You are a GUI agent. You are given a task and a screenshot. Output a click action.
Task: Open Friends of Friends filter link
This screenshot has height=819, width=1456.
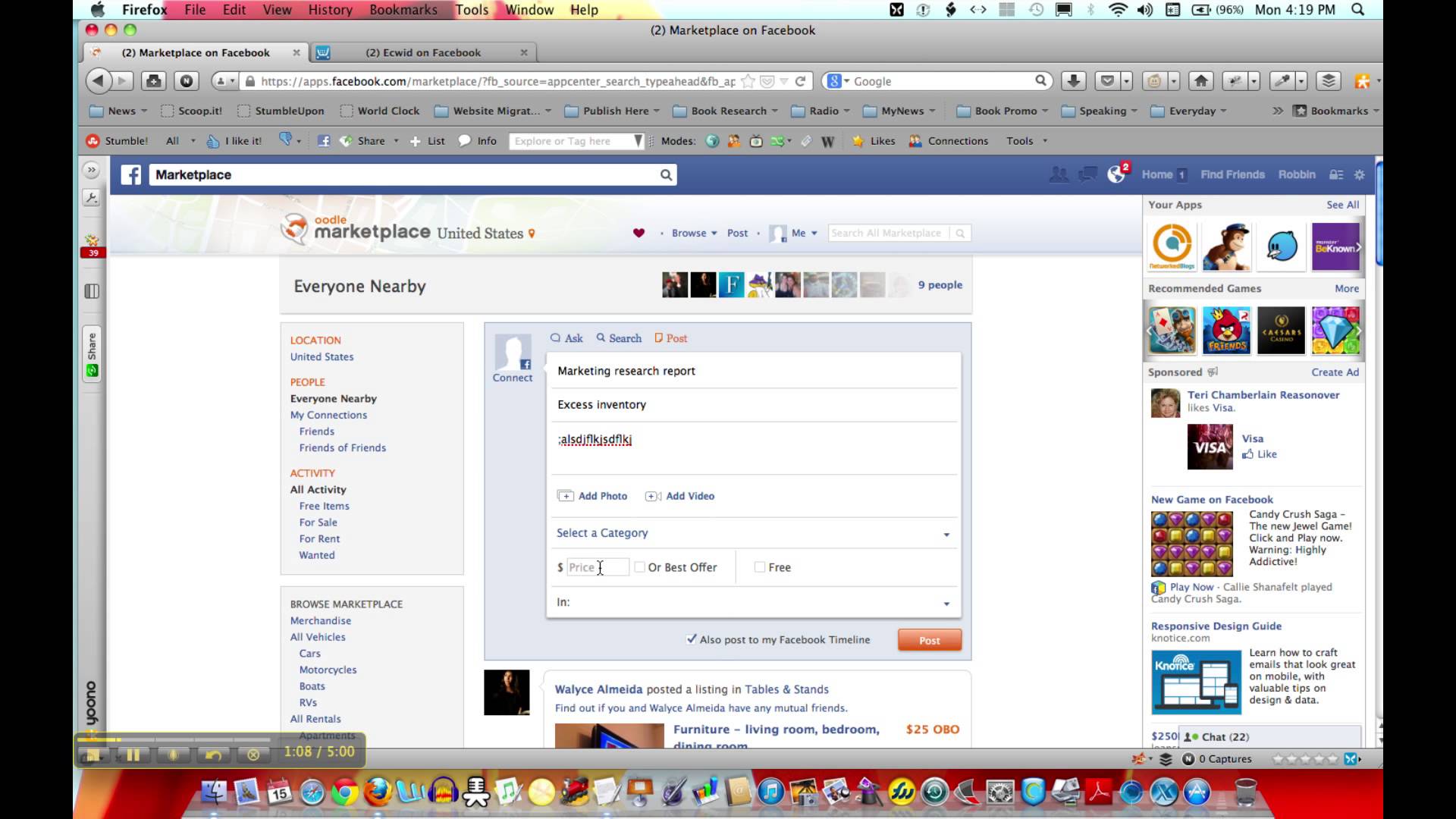(x=342, y=448)
